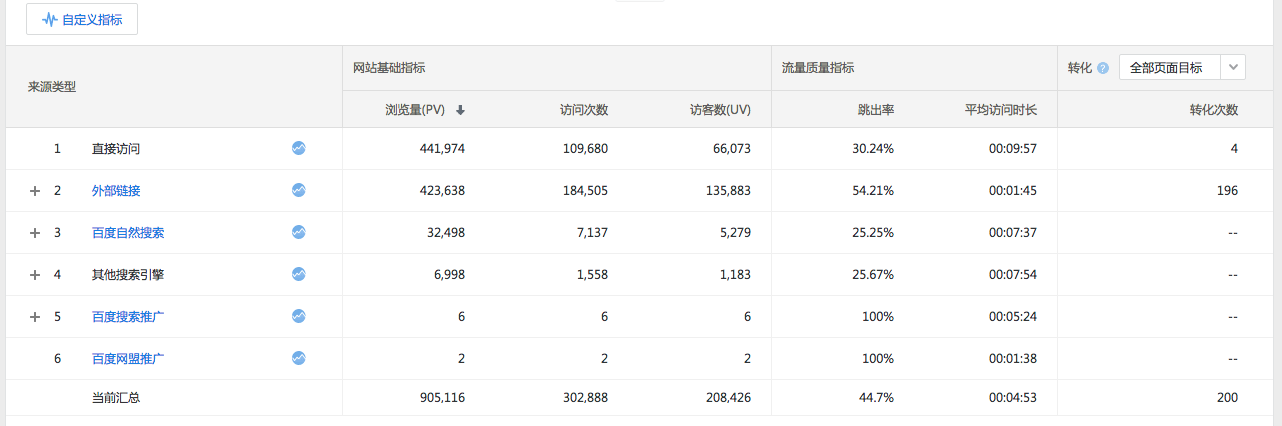Screen dimensions: 1282x426
Task: Open trend icon for 百度自然搜索 row
Action: click(x=298, y=232)
